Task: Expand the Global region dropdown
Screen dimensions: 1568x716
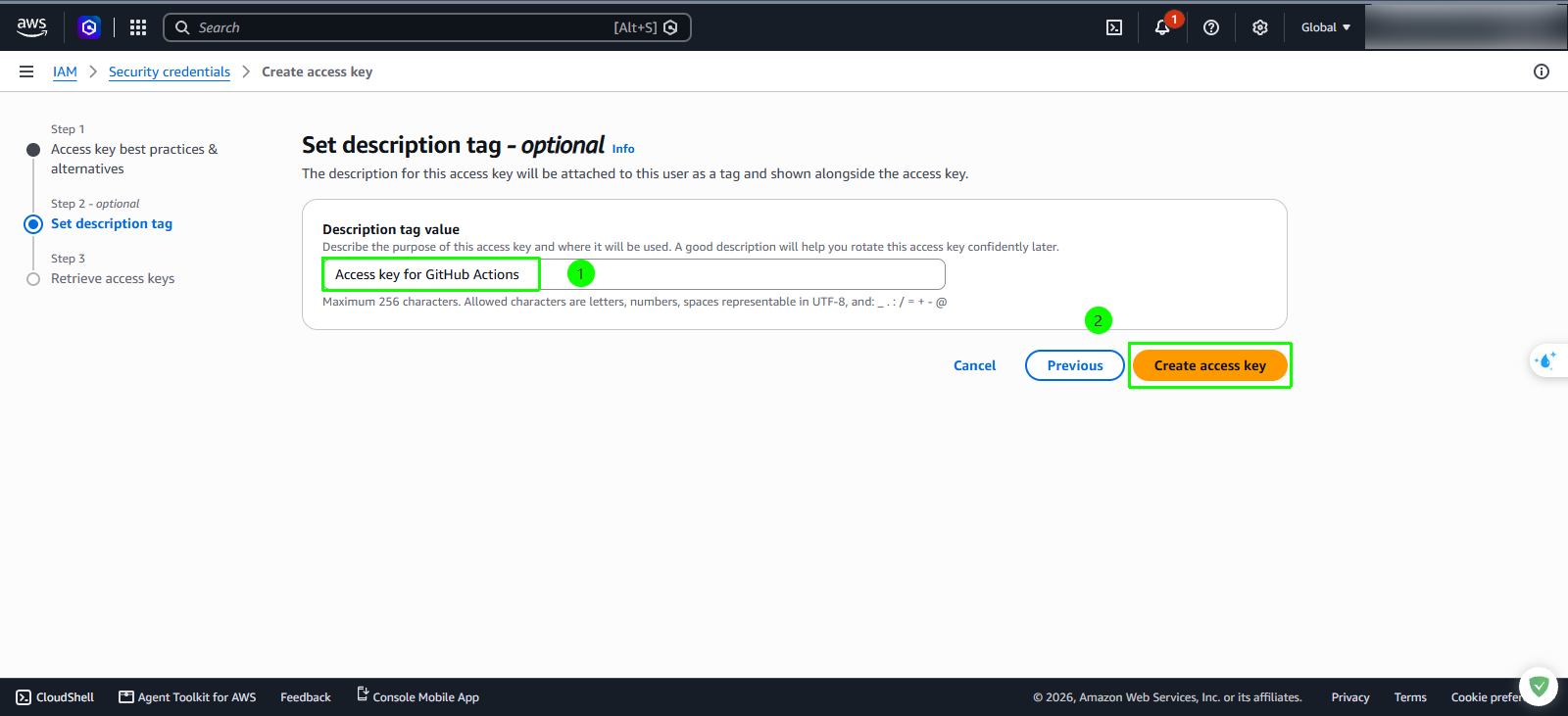Action: [x=1325, y=27]
